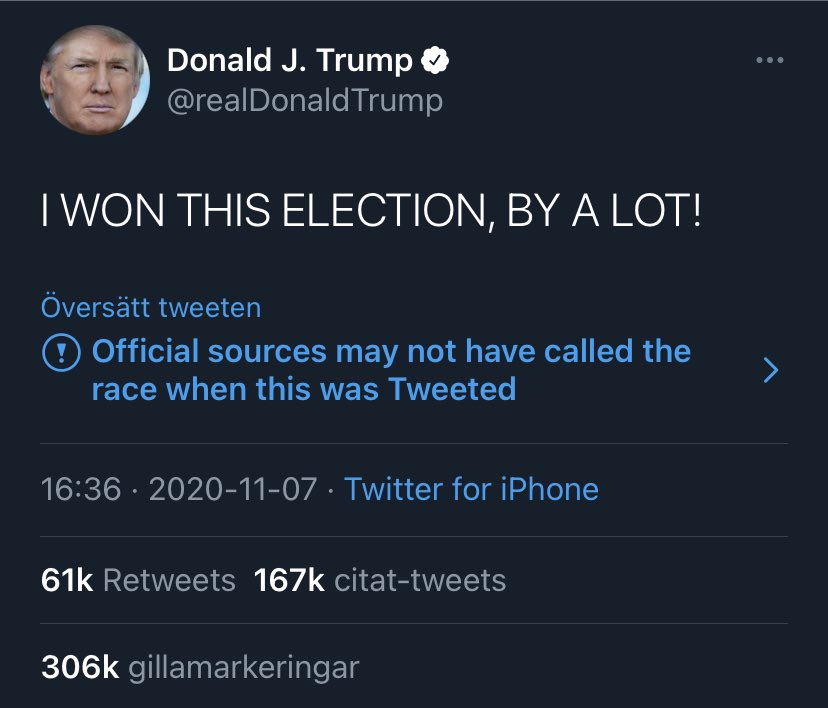Open the 167k quote count
This screenshot has height=708, width=828.
[289, 580]
